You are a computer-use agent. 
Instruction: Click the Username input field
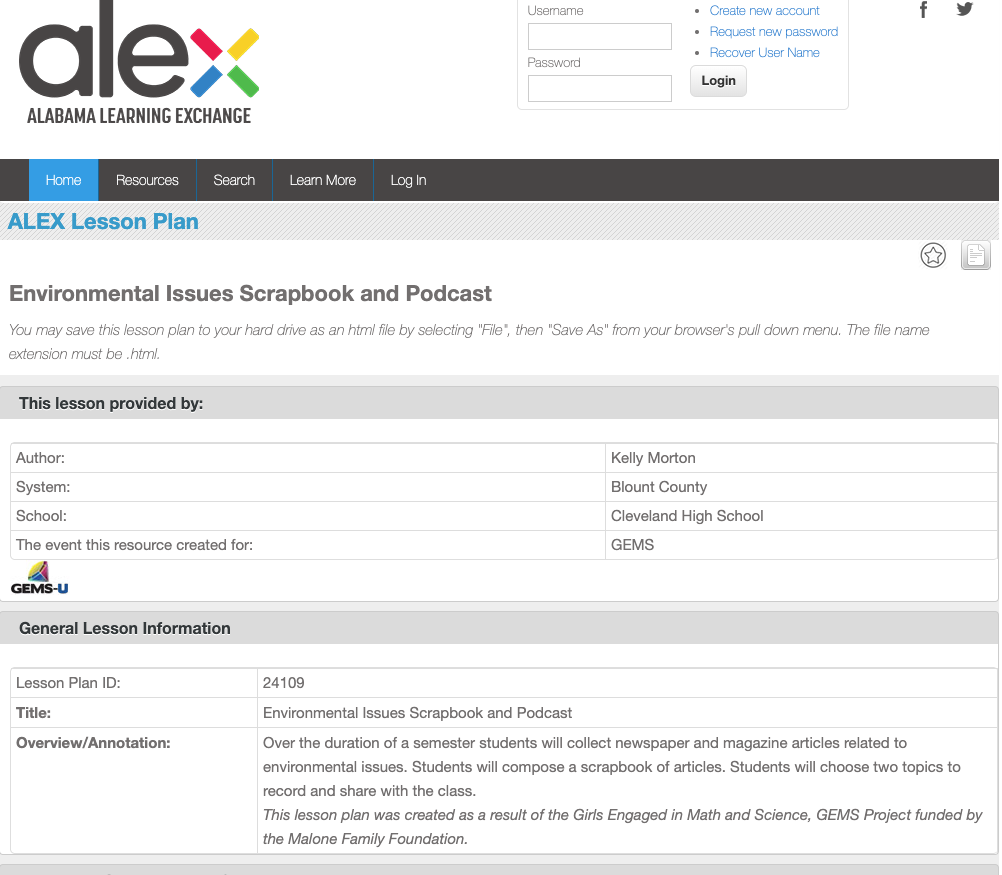click(599, 36)
